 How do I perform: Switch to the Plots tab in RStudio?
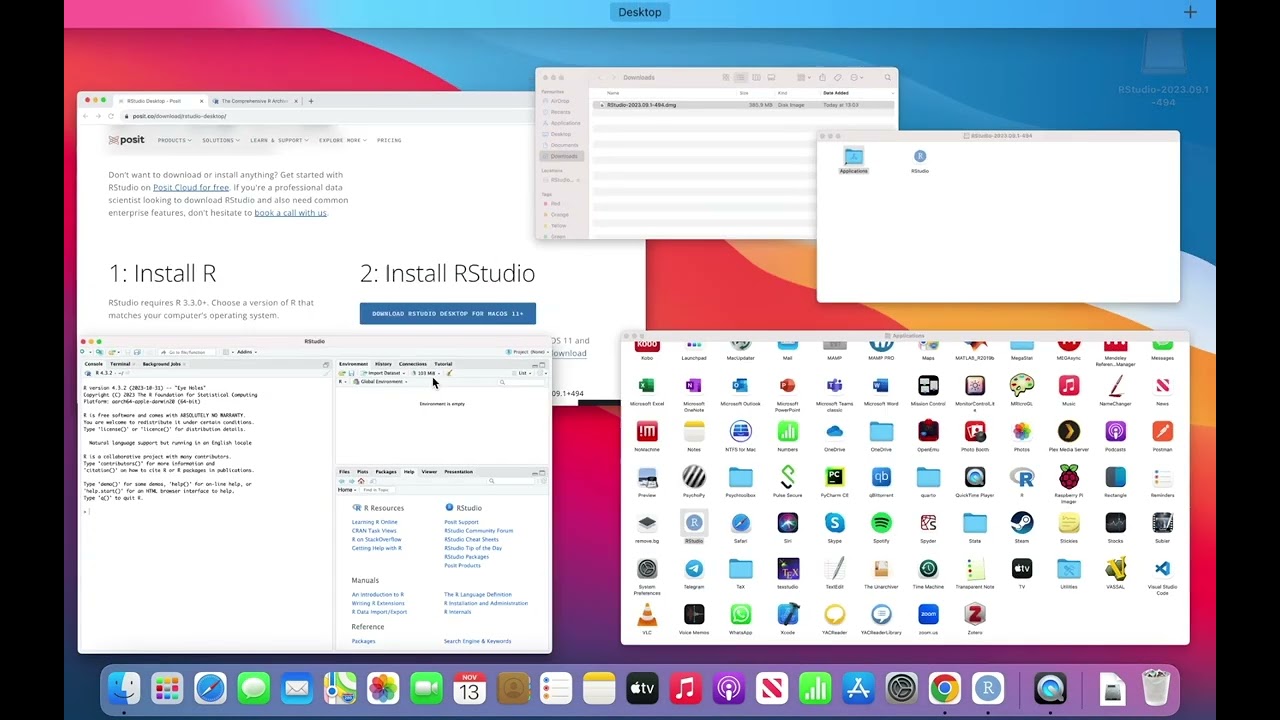coord(363,471)
